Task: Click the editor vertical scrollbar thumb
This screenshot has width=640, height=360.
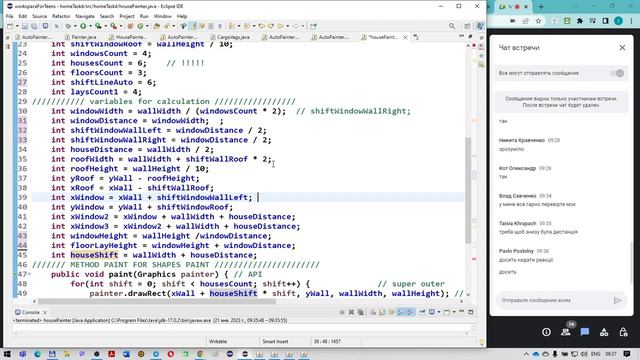Action: pos(468,190)
